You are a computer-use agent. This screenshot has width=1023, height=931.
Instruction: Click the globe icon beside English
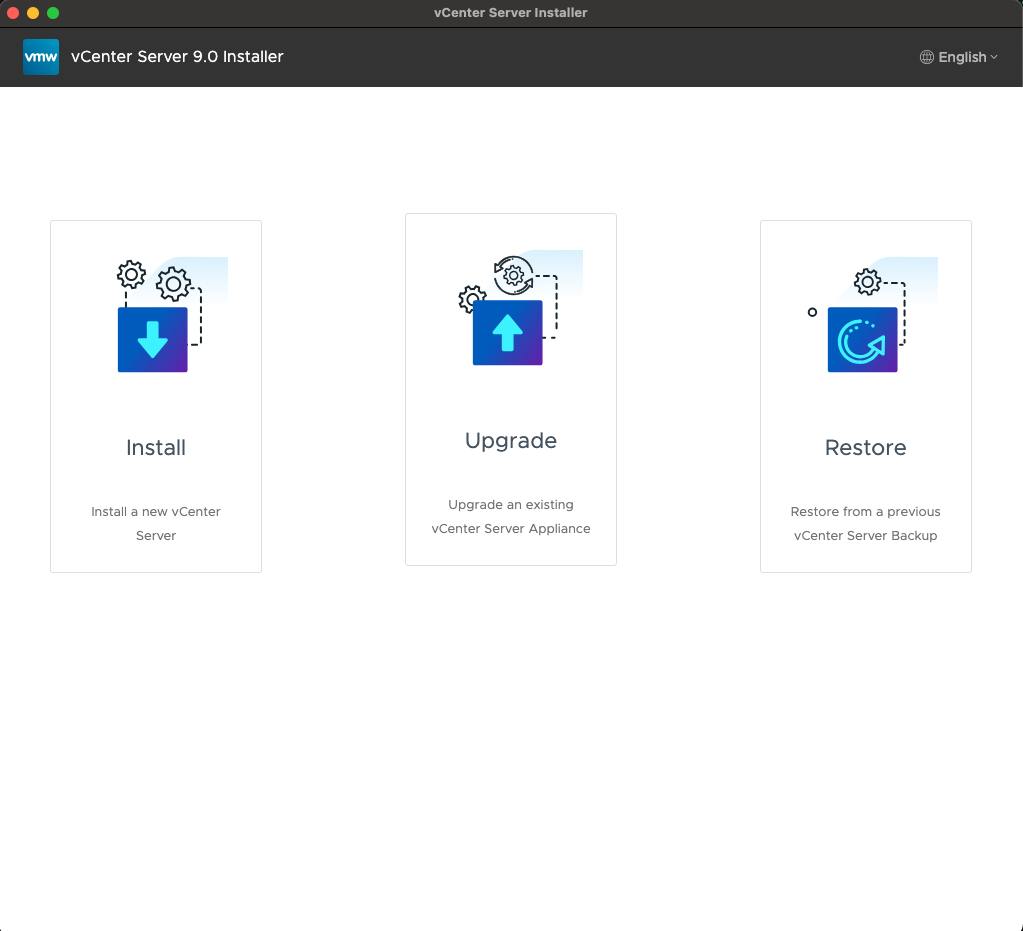(x=926, y=57)
